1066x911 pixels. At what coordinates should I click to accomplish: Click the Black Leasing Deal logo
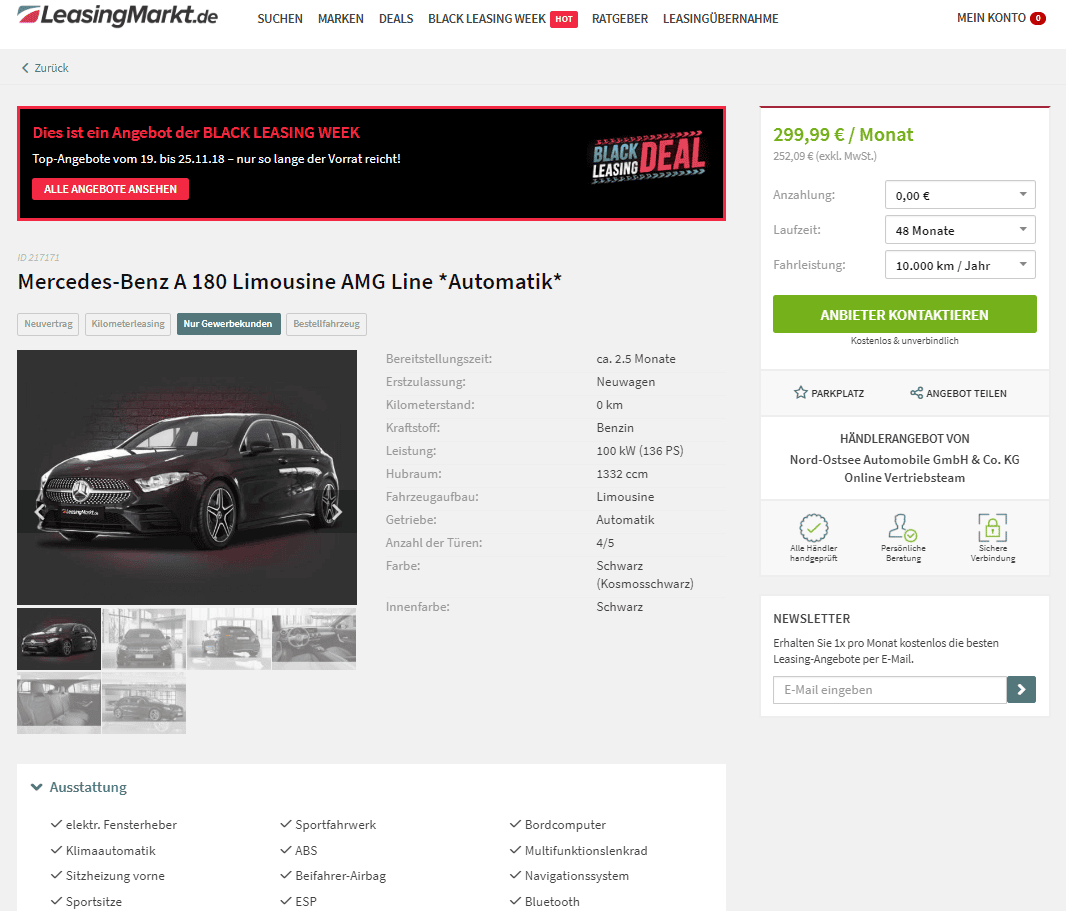pyautogui.click(x=649, y=158)
